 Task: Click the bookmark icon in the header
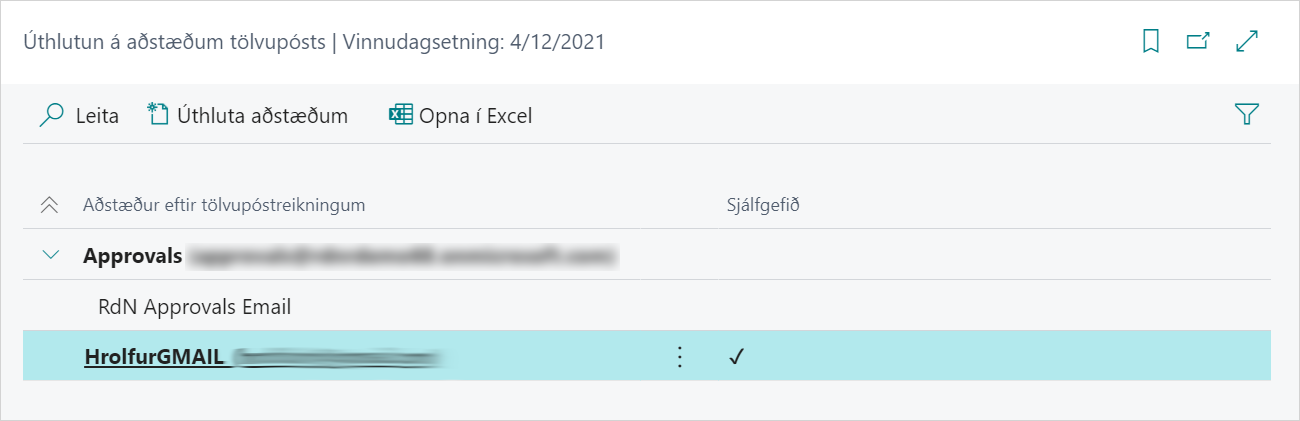tap(1151, 42)
